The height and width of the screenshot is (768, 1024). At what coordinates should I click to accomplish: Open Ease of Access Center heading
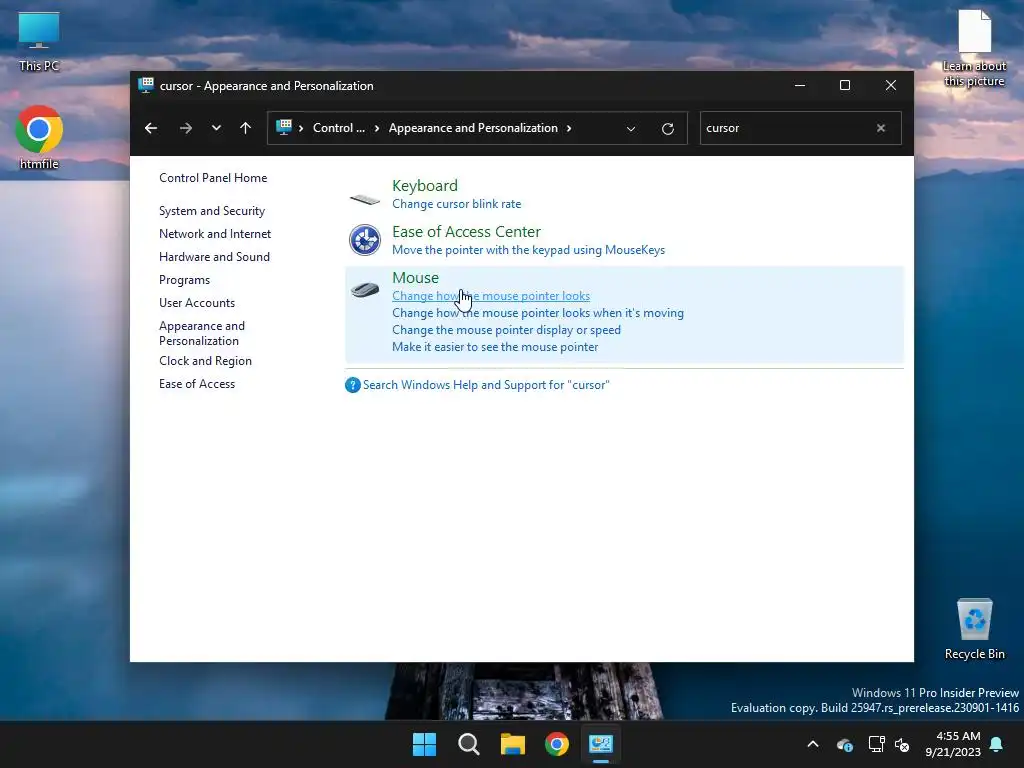click(x=466, y=232)
